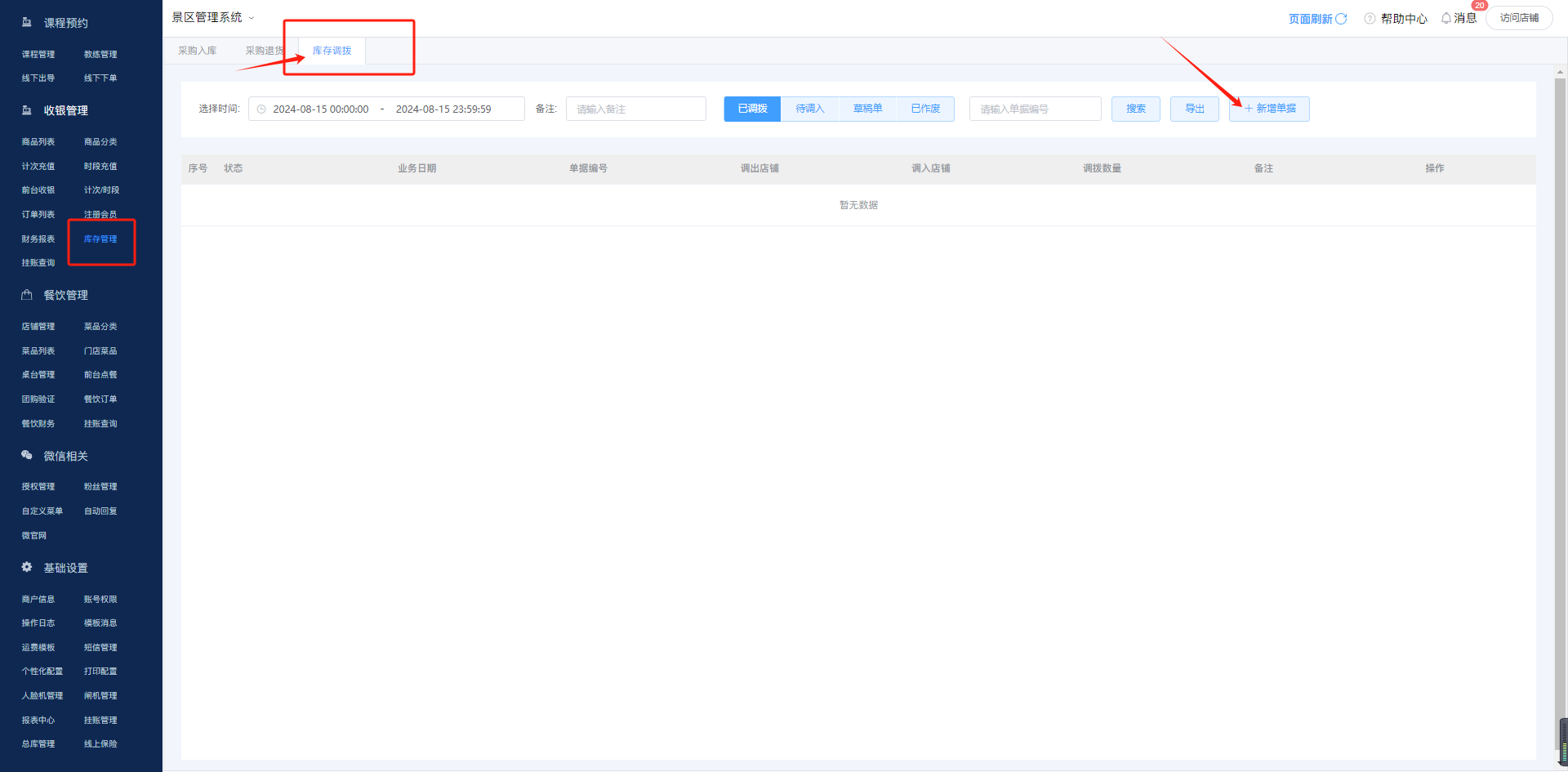Click the page refresh icon
Image resolution: width=1568 pixels, height=772 pixels.
(x=1341, y=19)
